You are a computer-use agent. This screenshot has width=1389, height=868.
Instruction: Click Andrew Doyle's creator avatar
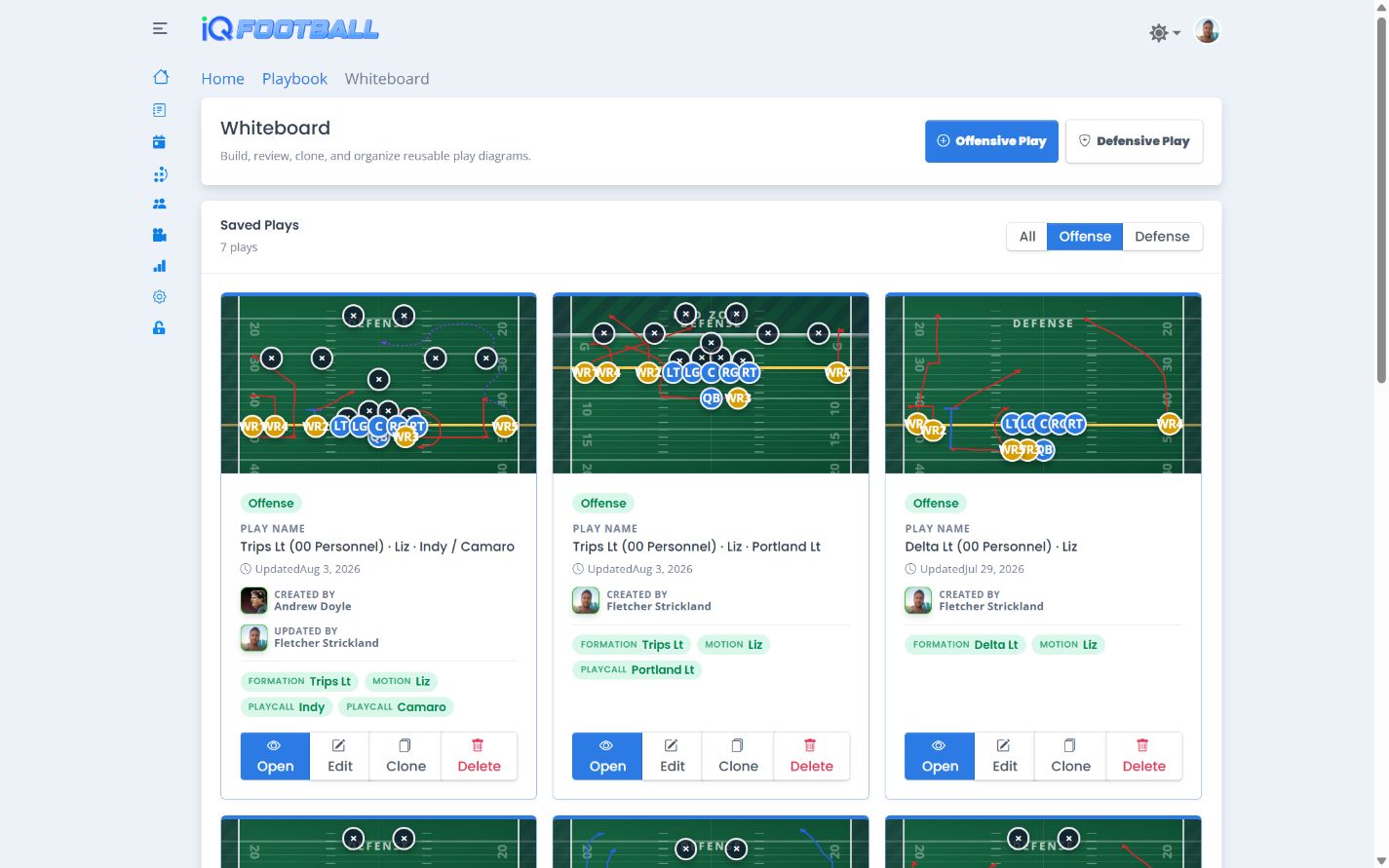click(x=253, y=600)
